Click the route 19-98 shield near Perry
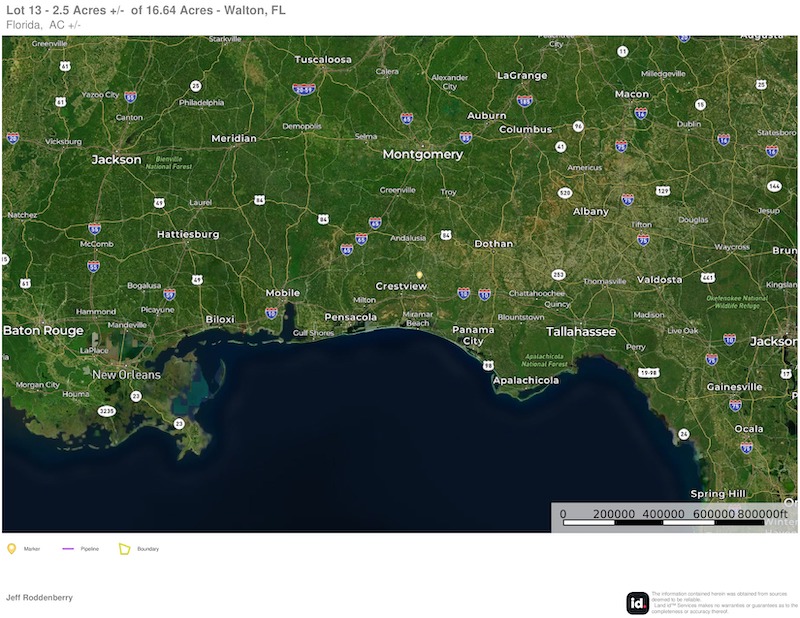The height and width of the screenshot is (618, 800). click(x=649, y=372)
